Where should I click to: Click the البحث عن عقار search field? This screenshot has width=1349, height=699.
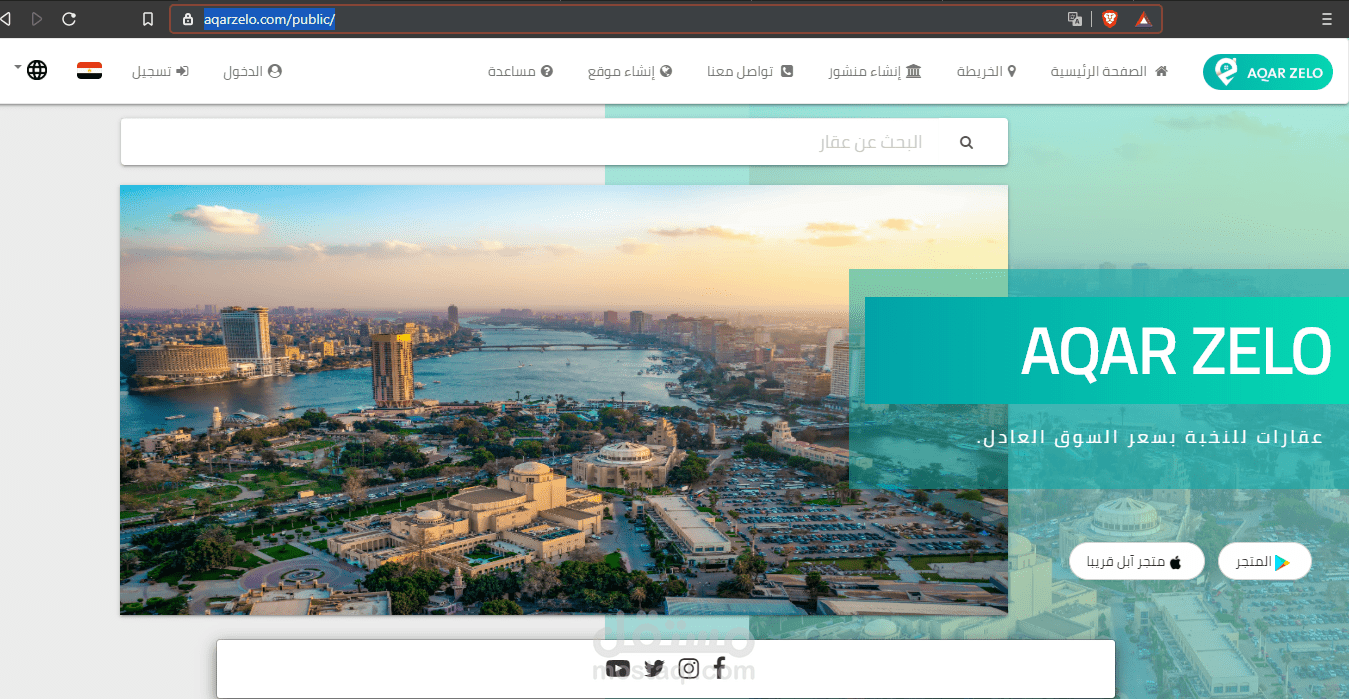[x=564, y=142]
